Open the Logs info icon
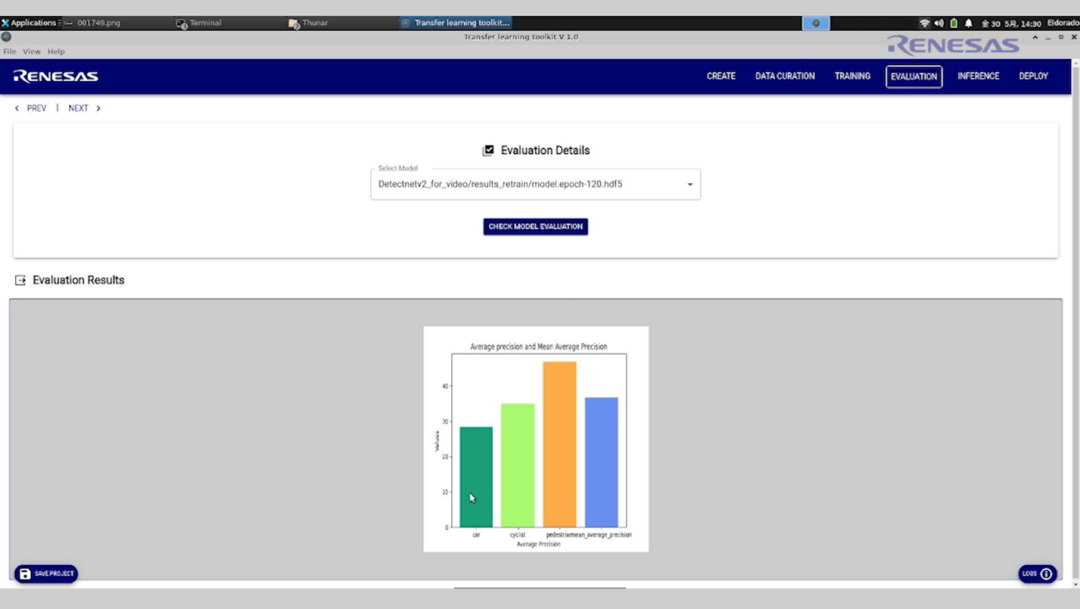1080x609 pixels. pos(1046,574)
